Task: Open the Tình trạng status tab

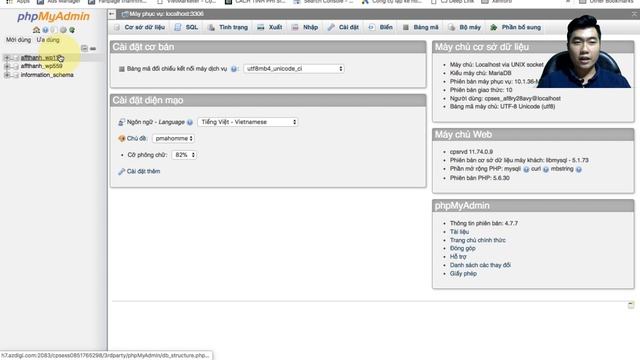Action: point(228,27)
